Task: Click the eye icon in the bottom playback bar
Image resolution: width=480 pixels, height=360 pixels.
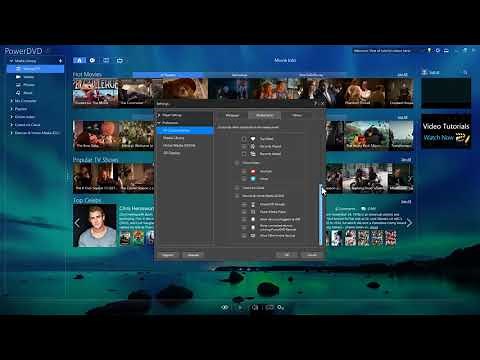Action: (225, 307)
